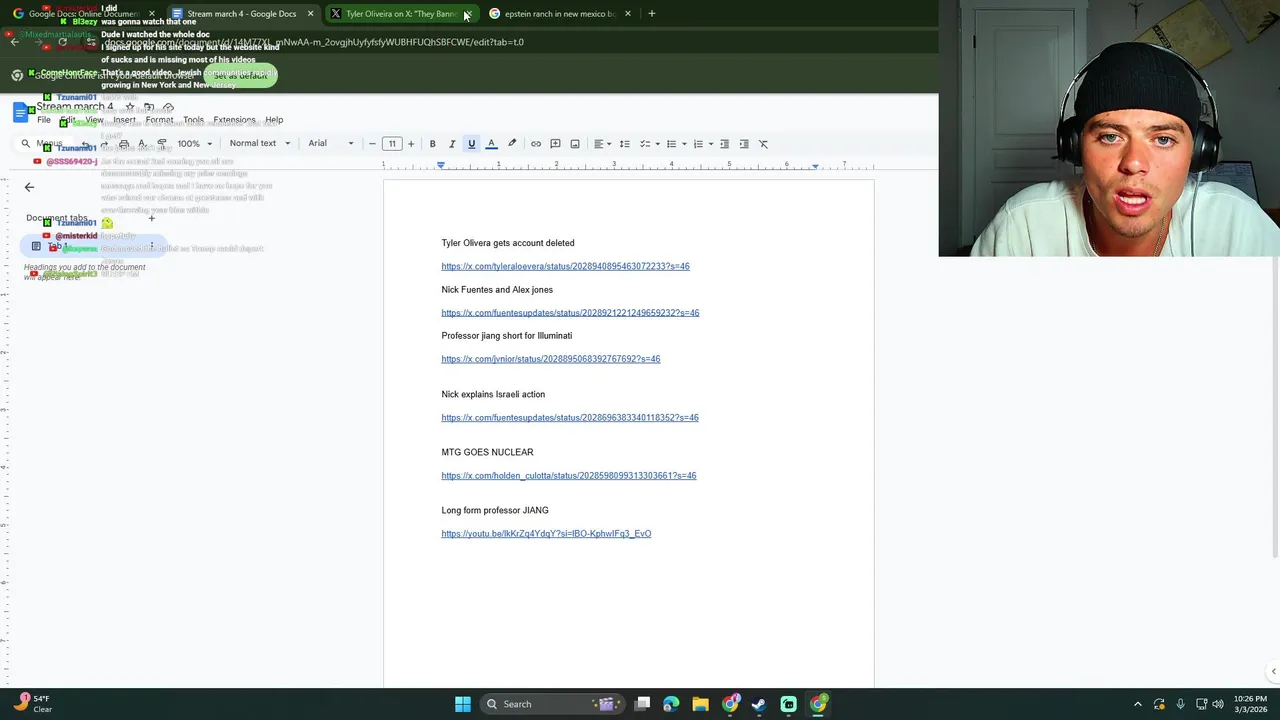Open the Tyler Olivera status link
The image size is (1280, 720).
click(565, 266)
